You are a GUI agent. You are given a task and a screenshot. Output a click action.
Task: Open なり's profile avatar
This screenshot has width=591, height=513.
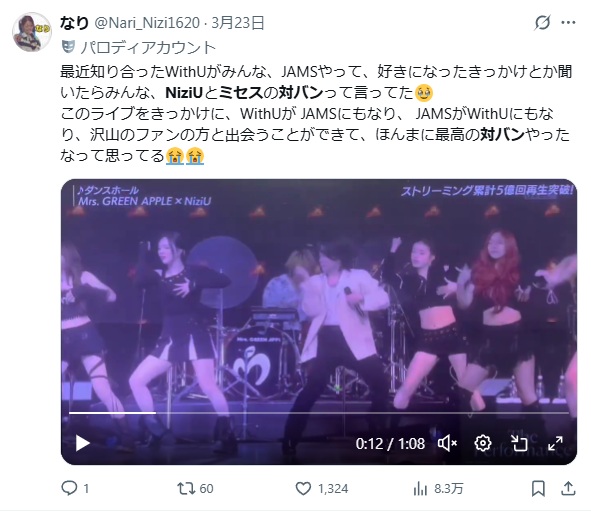point(32,32)
